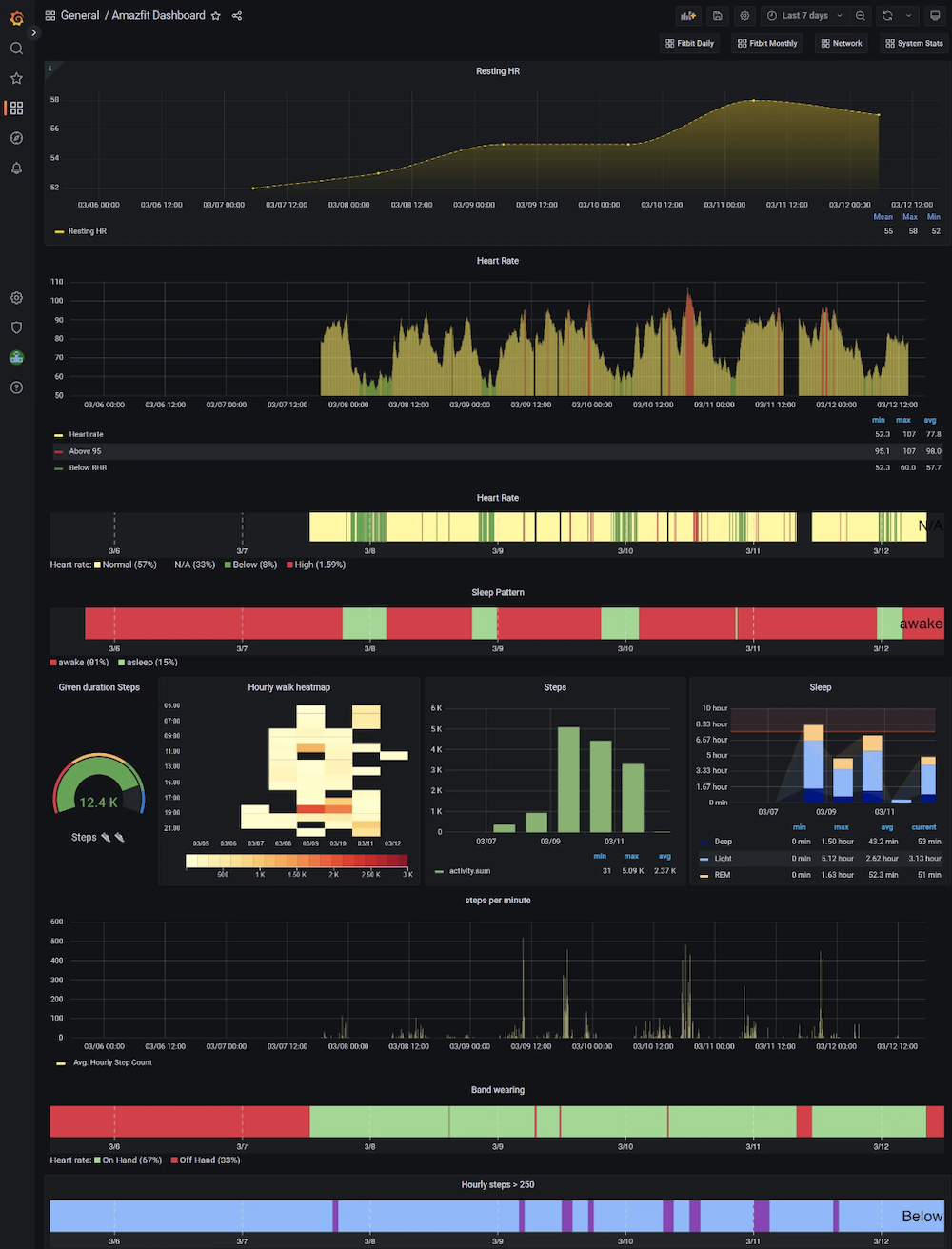
Task: Open the Resting HR panel title menu
Action: coord(498,71)
